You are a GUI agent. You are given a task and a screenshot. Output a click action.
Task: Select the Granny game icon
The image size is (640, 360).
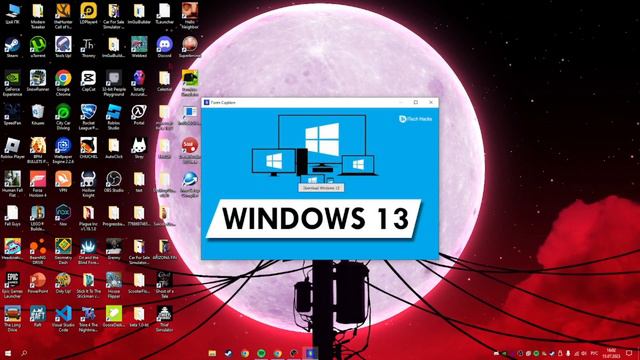pyautogui.click(x=113, y=249)
